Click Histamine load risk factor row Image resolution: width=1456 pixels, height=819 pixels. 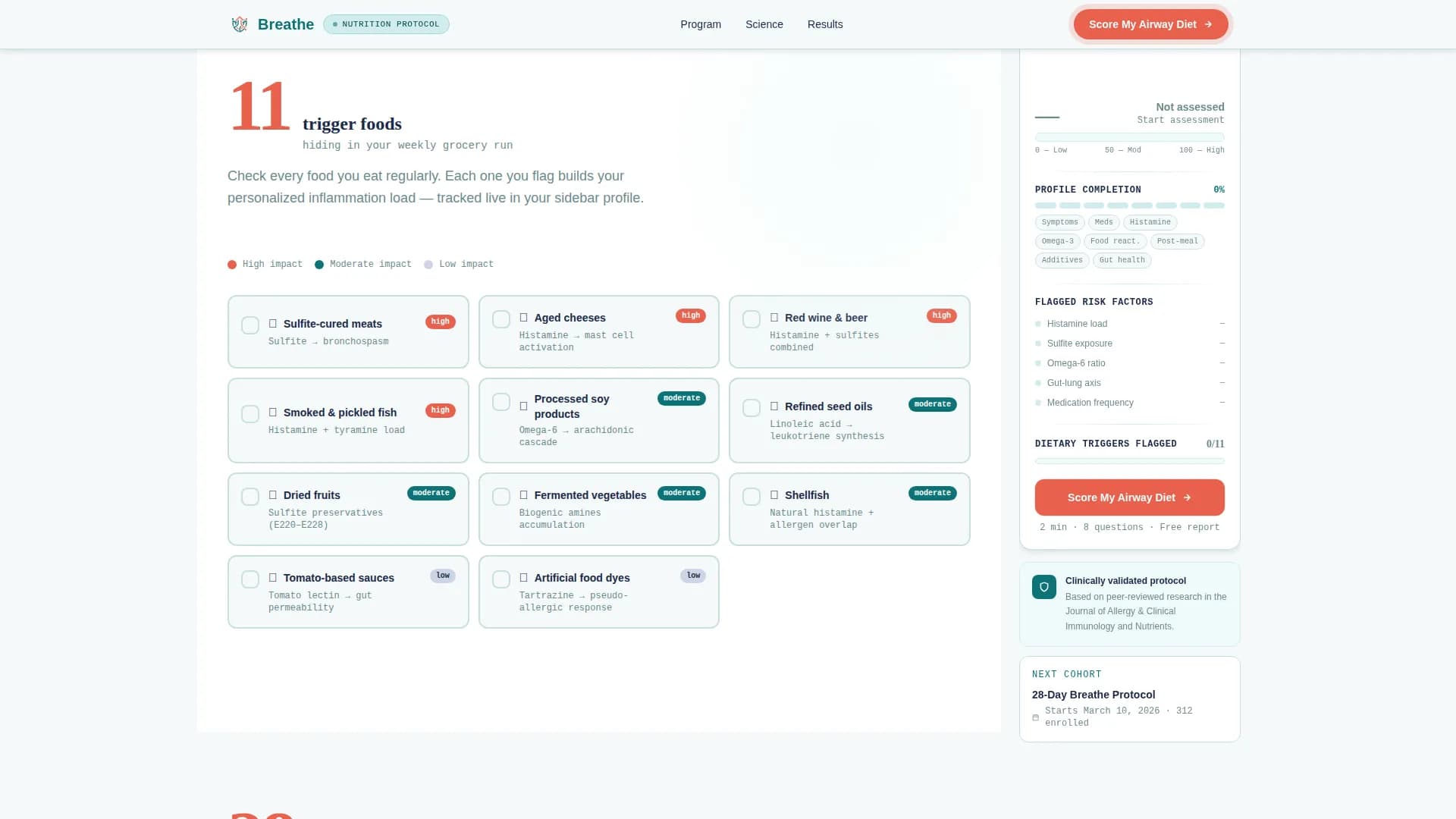(x=1129, y=324)
